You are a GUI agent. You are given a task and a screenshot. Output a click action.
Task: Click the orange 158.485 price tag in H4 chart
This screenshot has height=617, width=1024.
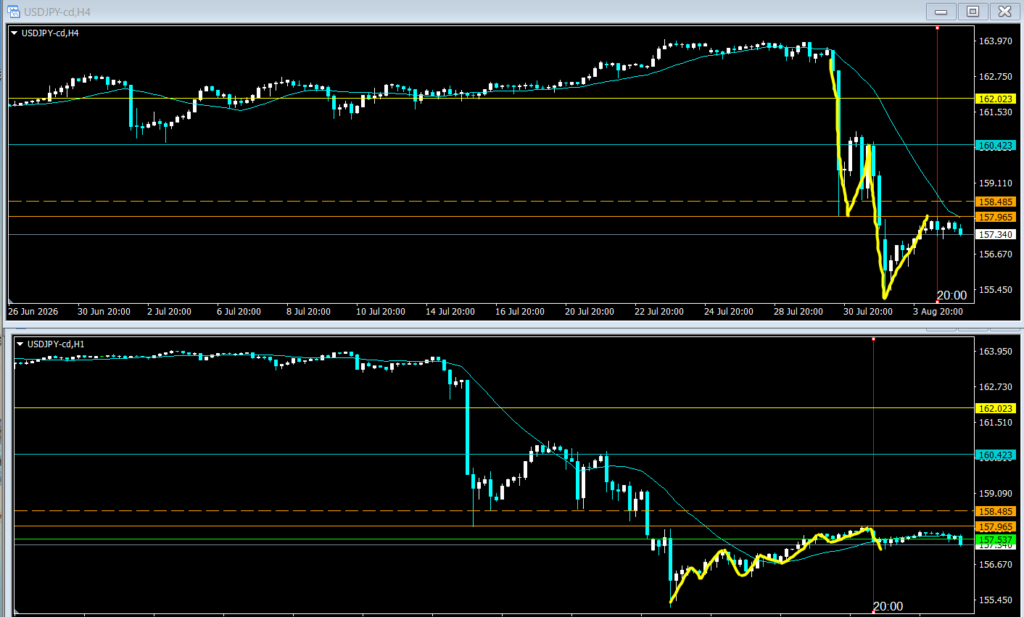995,202
